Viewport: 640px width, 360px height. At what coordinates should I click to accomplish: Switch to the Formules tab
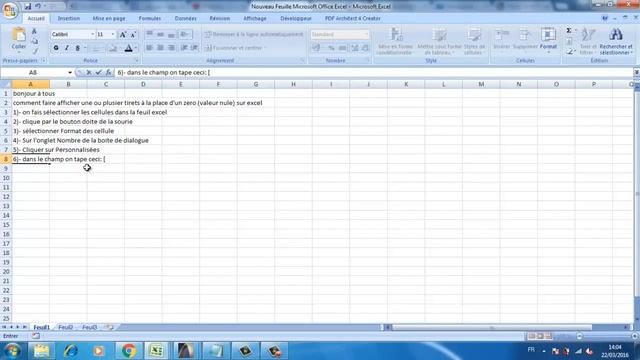coord(150,18)
